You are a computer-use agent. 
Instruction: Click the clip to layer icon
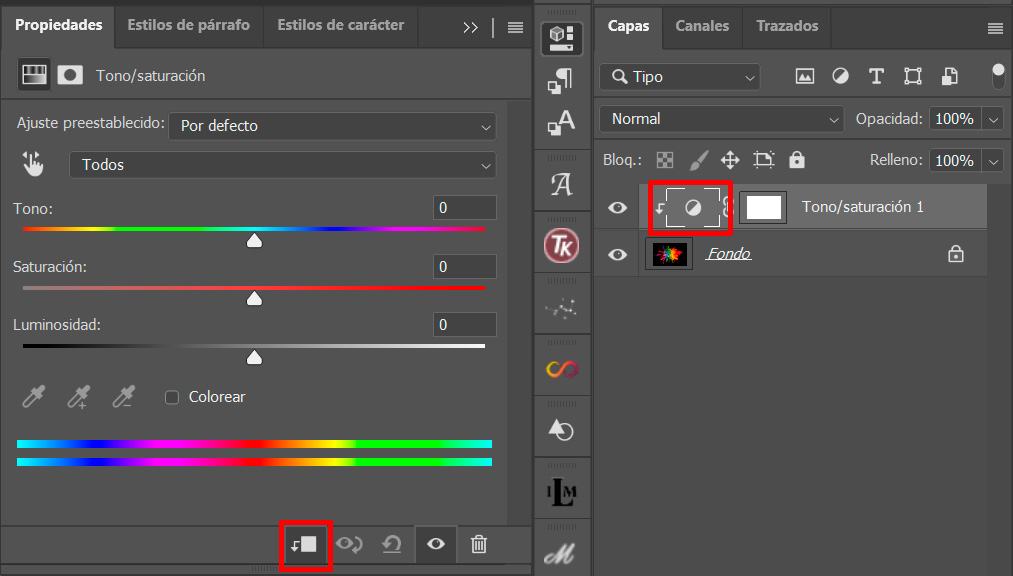click(305, 544)
